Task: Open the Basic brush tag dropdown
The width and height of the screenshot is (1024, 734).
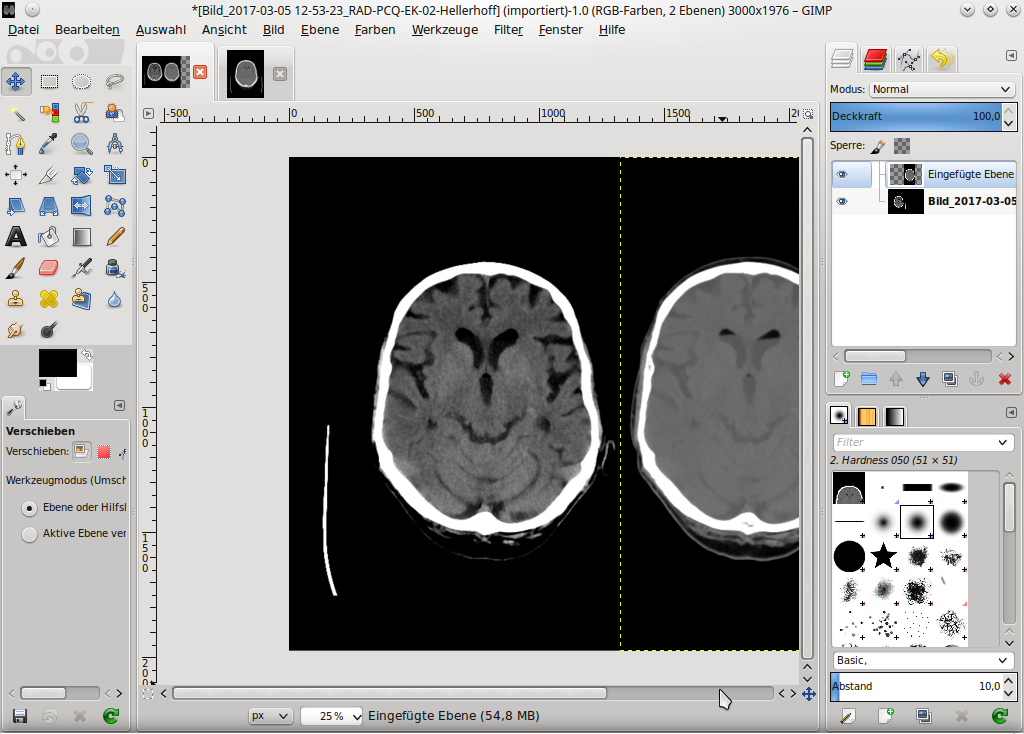Action: pyautogui.click(x=923, y=660)
